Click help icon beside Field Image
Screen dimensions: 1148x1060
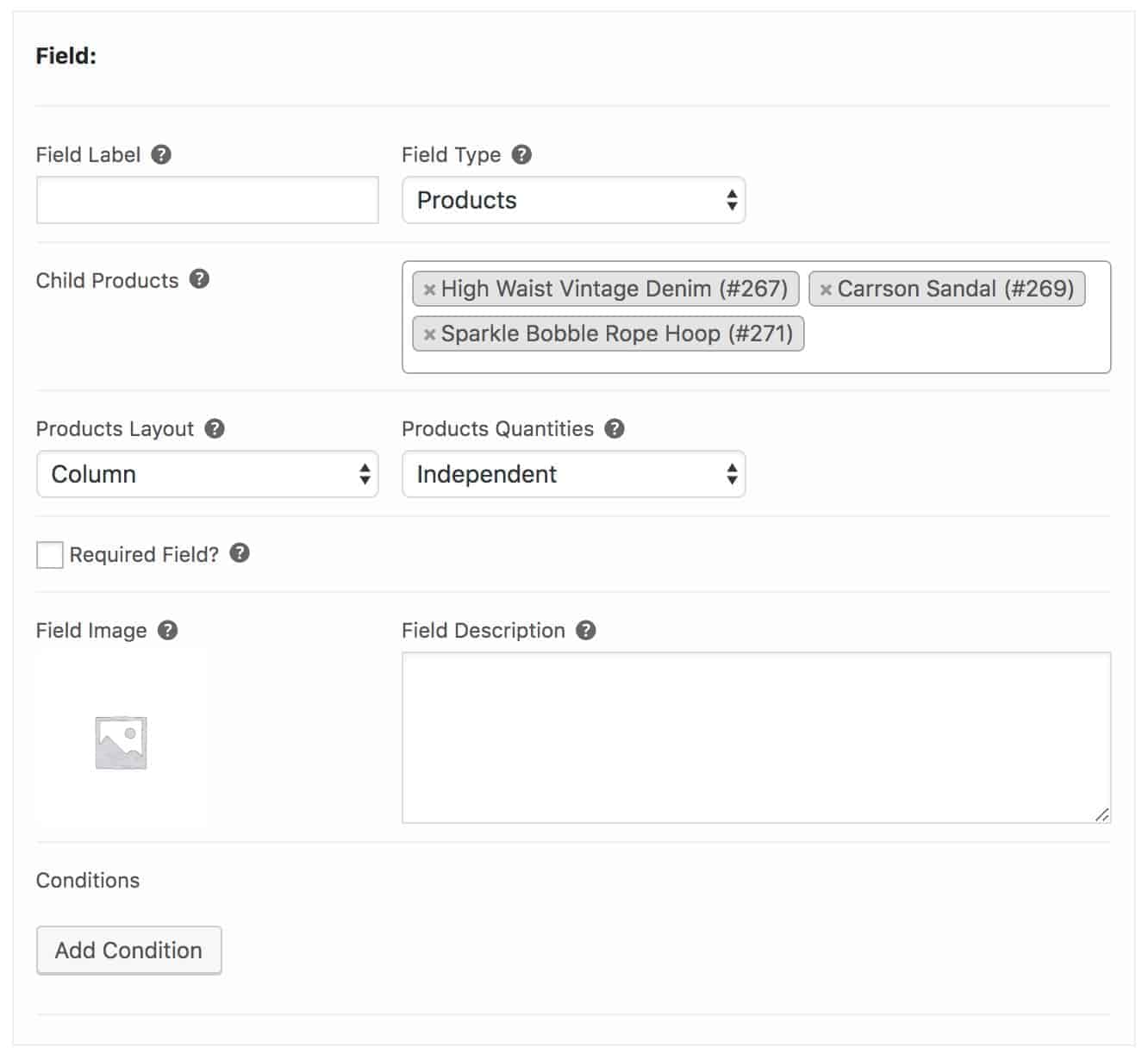click(168, 630)
